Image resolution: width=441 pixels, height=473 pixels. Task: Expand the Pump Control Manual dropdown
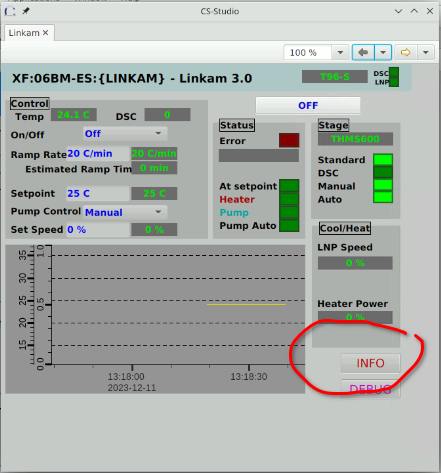[125, 212]
